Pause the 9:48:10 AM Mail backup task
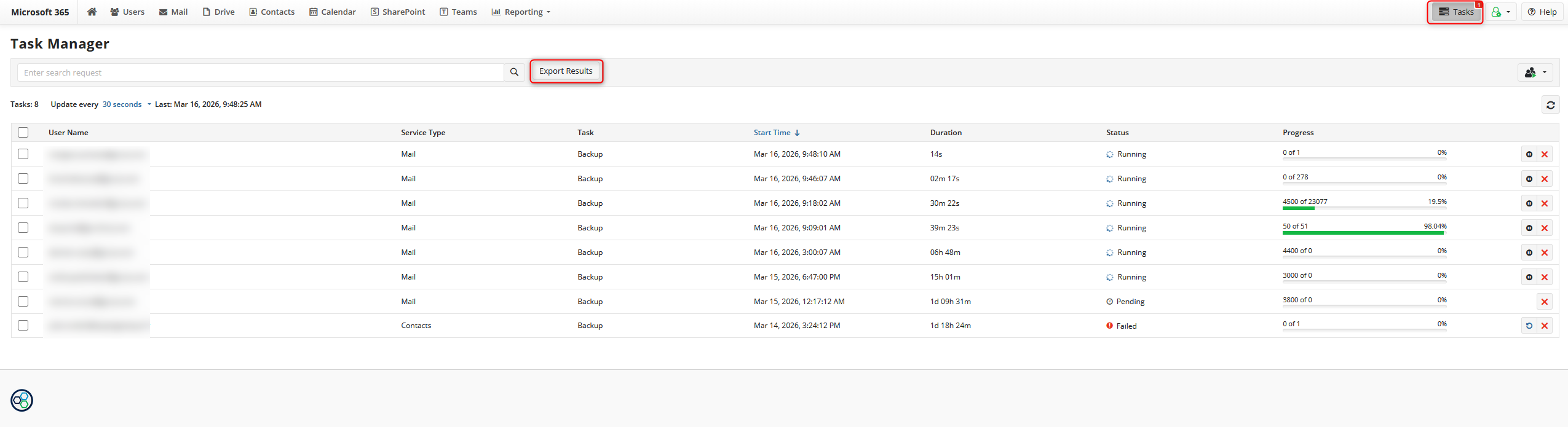The image size is (1568, 427). (1529, 154)
